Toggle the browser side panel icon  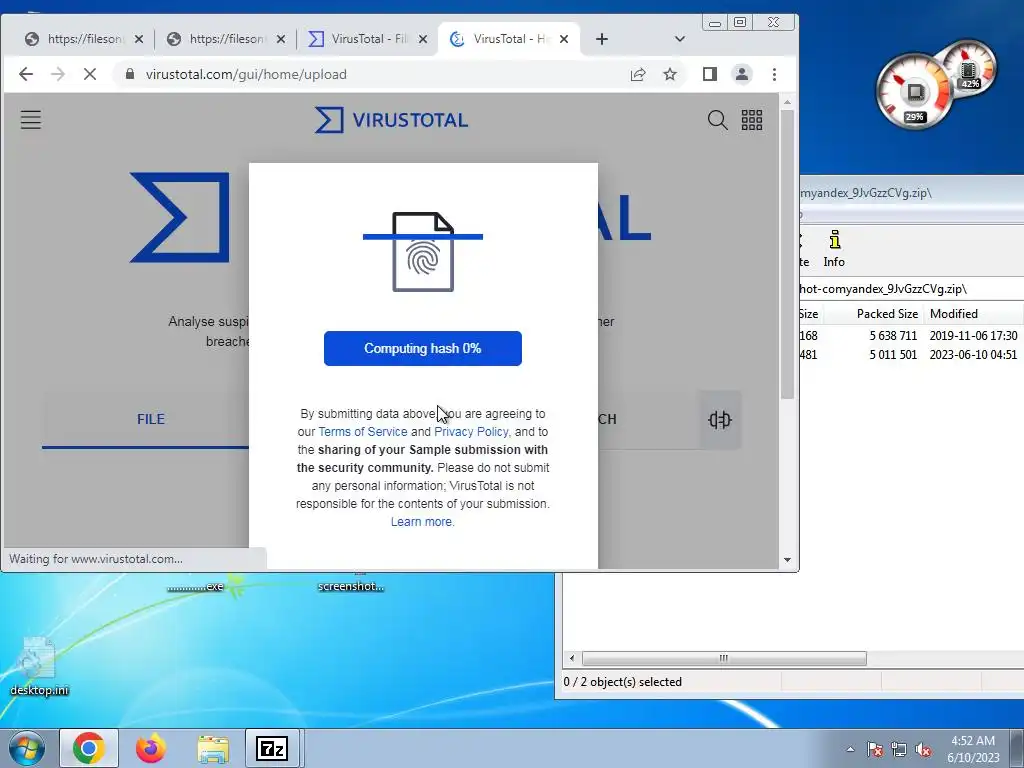[x=710, y=74]
